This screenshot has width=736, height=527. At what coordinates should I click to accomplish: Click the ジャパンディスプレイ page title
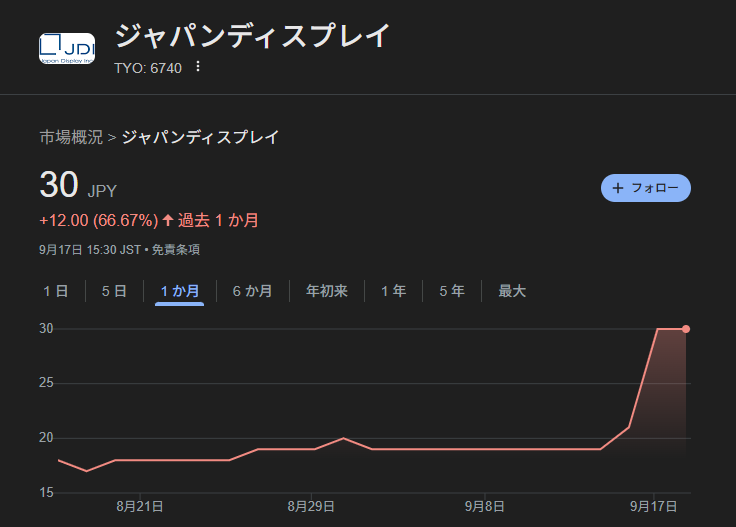pos(252,36)
